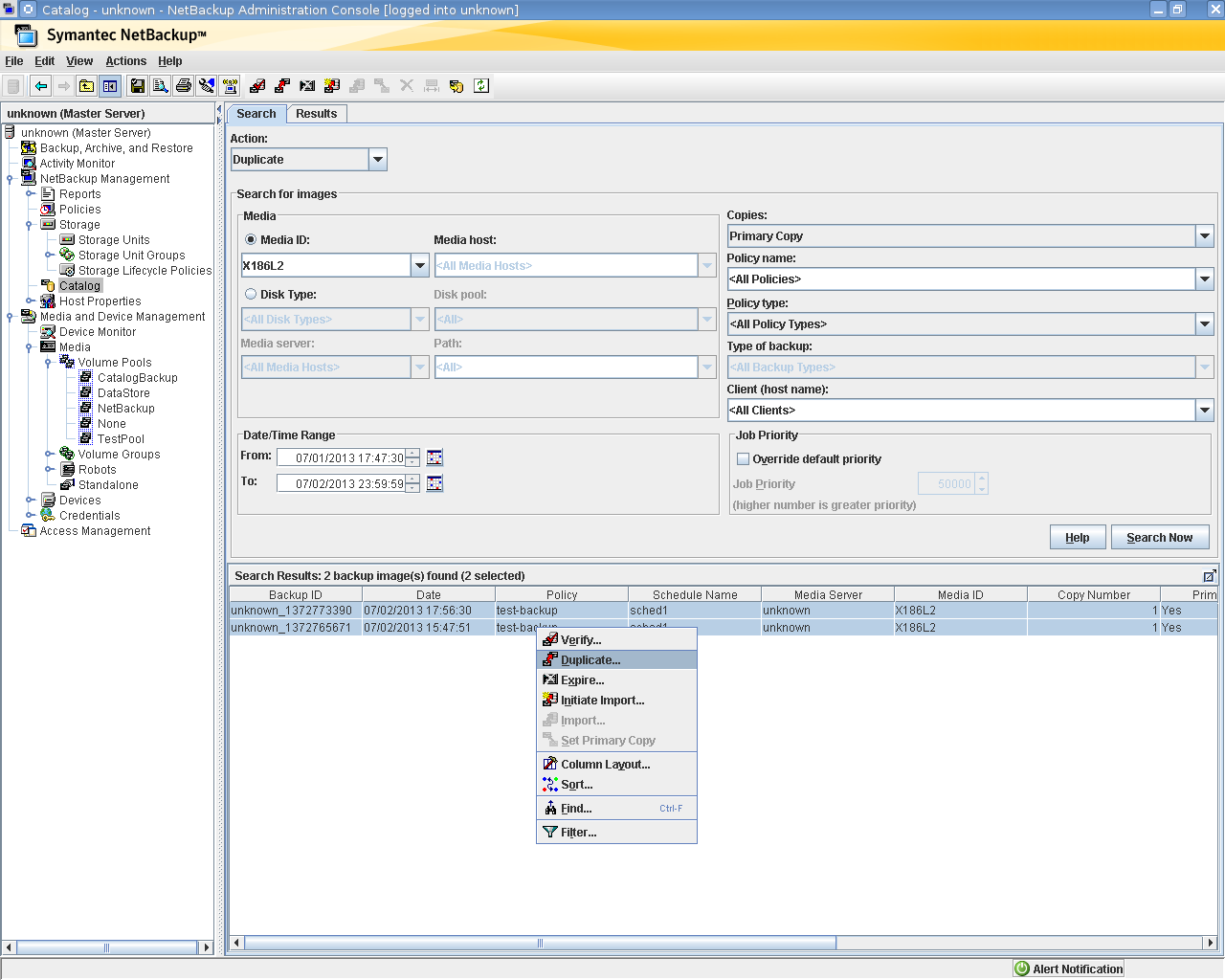This screenshot has width=1225, height=980.
Task: Collapse the Volume Pools tree node
Action: [48, 363]
